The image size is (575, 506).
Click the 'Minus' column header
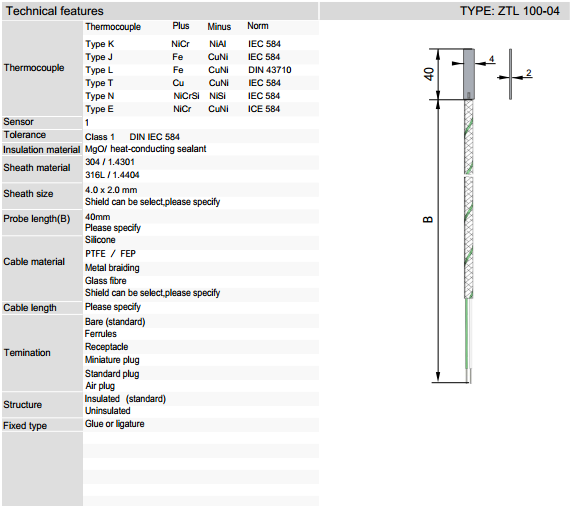click(x=219, y=27)
